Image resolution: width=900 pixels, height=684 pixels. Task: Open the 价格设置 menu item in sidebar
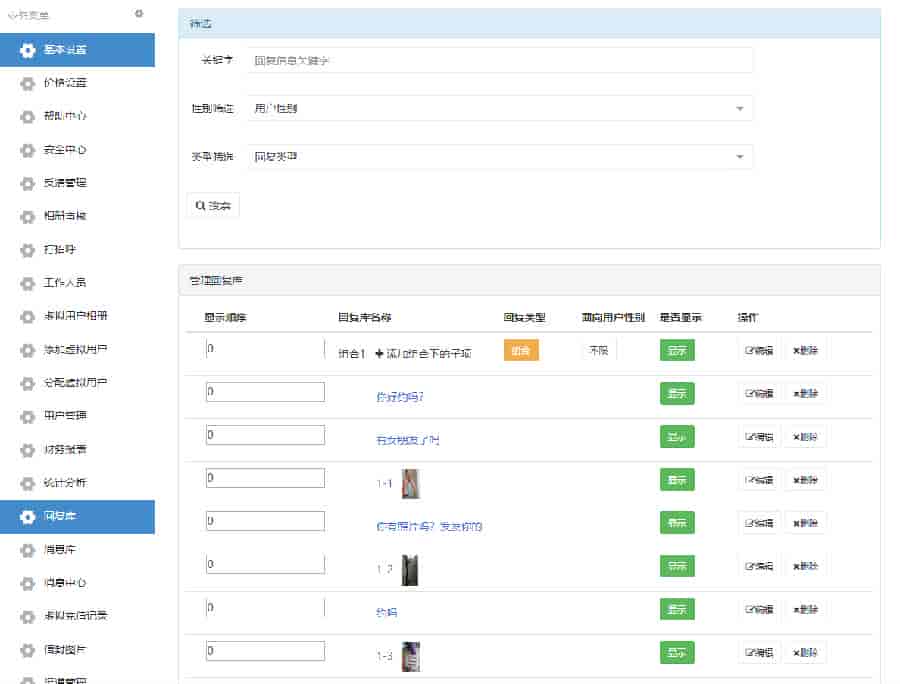66,83
